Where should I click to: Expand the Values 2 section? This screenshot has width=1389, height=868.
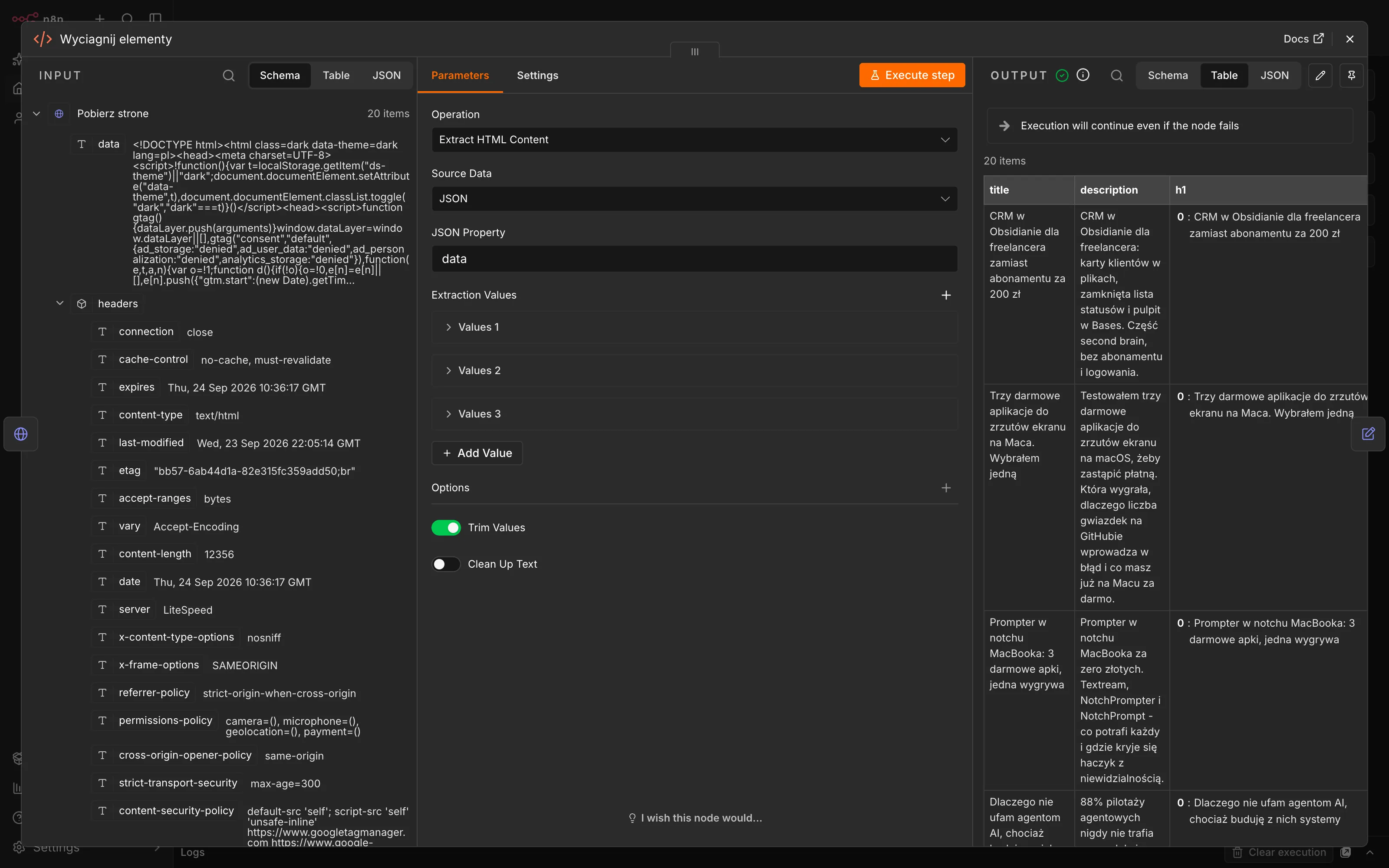[694, 371]
